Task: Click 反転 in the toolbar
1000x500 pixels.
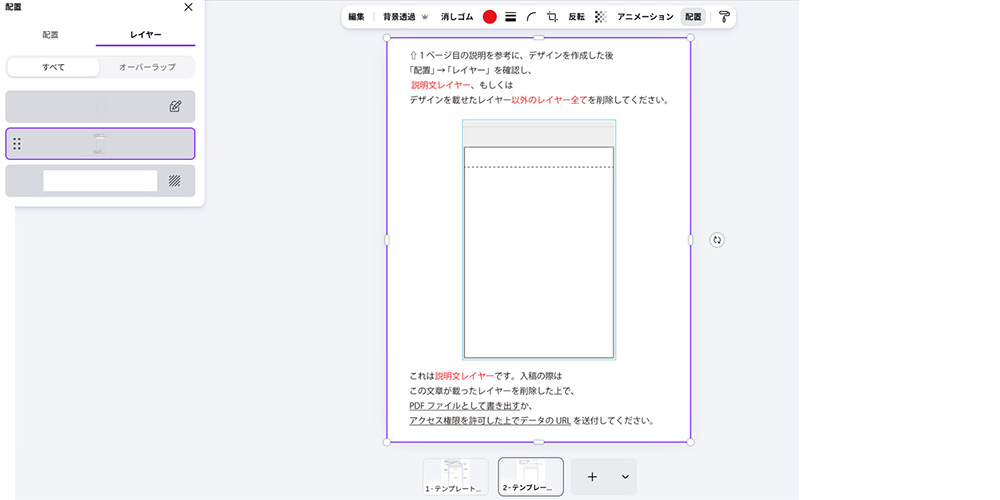Action: click(577, 17)
